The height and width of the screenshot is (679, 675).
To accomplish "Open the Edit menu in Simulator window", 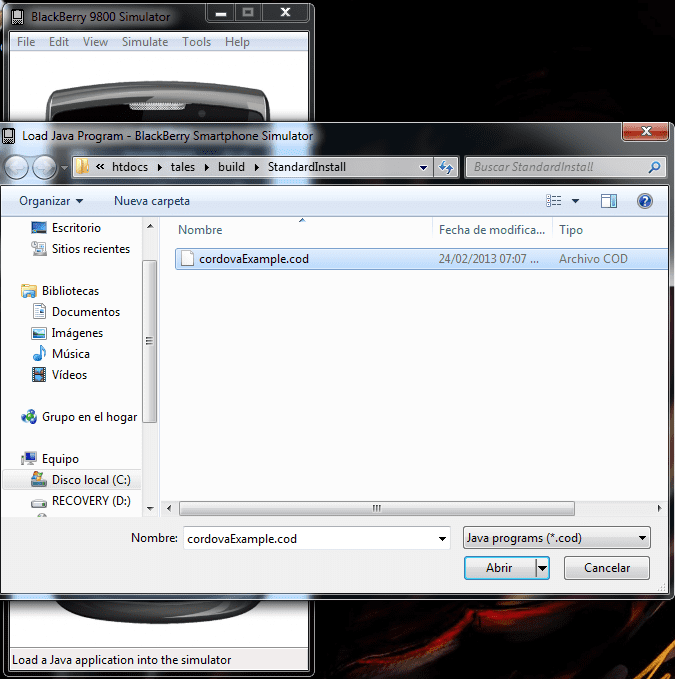I will [x=59, y=42].
